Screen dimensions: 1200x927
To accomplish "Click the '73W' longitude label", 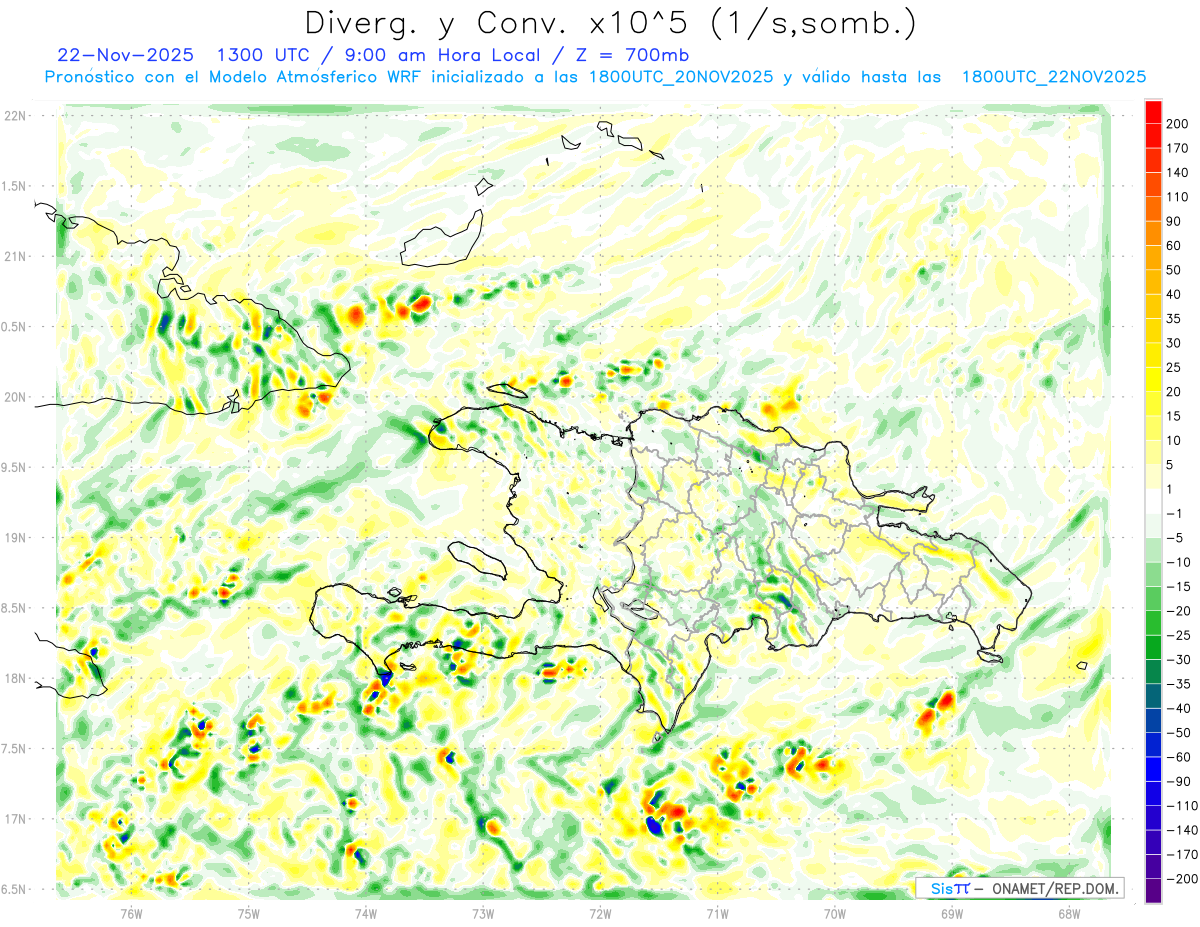I will [x=483, y=913].
